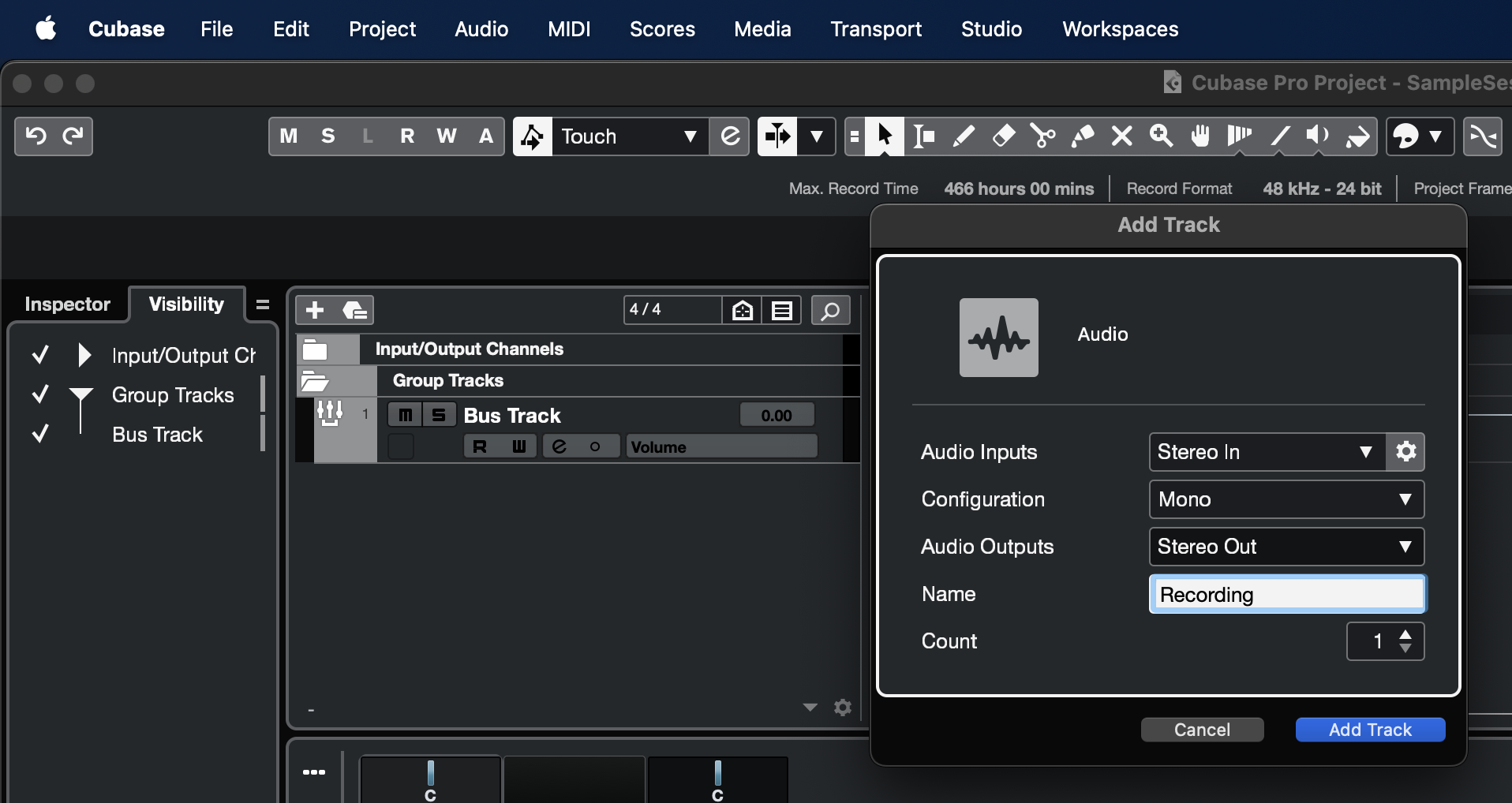This screenshot has width=1512, height=803.
Task: Click the Glue tool icon
Action: point(1082,136)
